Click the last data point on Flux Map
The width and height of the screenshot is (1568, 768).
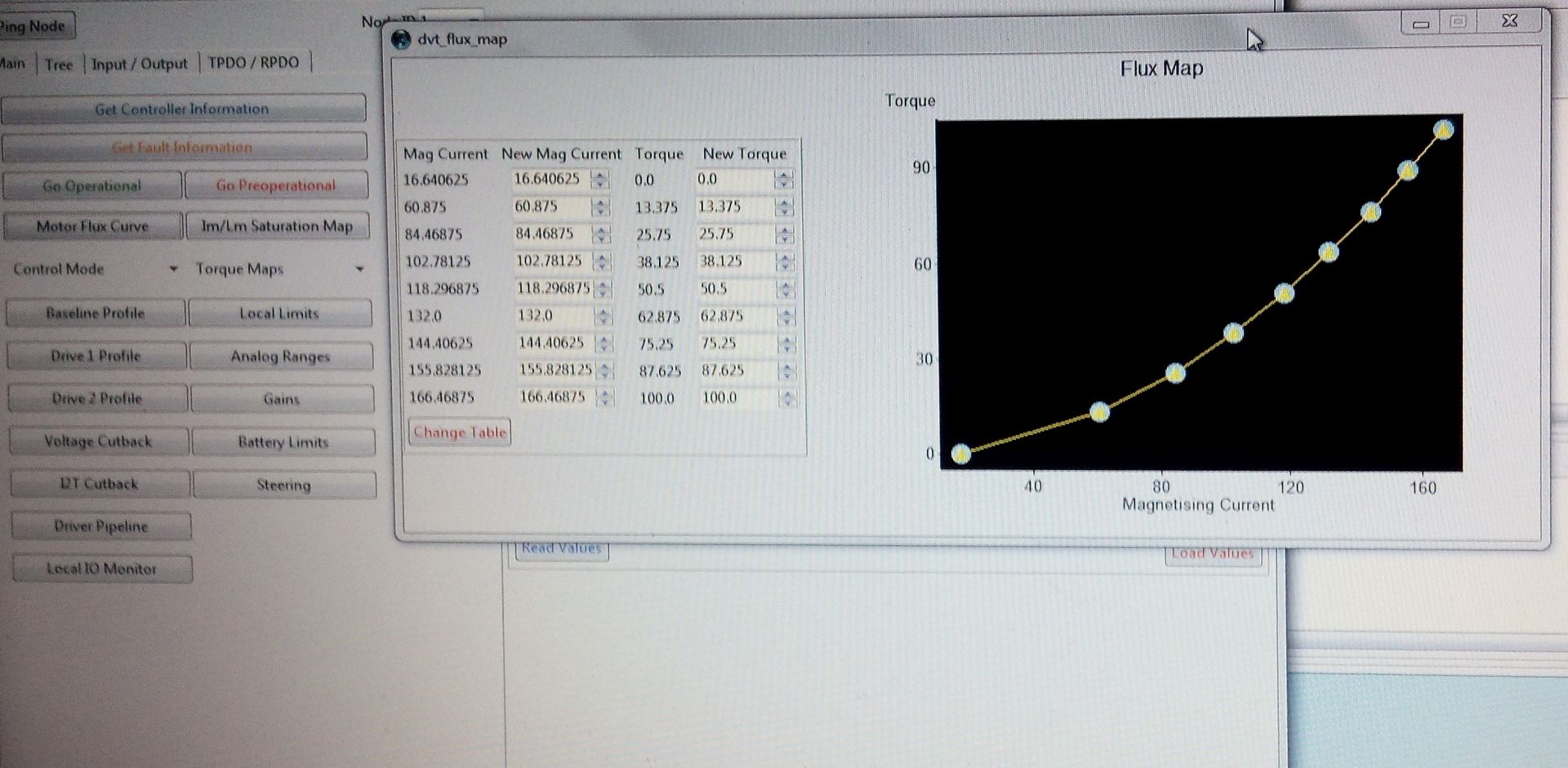tap(1443, 131)
